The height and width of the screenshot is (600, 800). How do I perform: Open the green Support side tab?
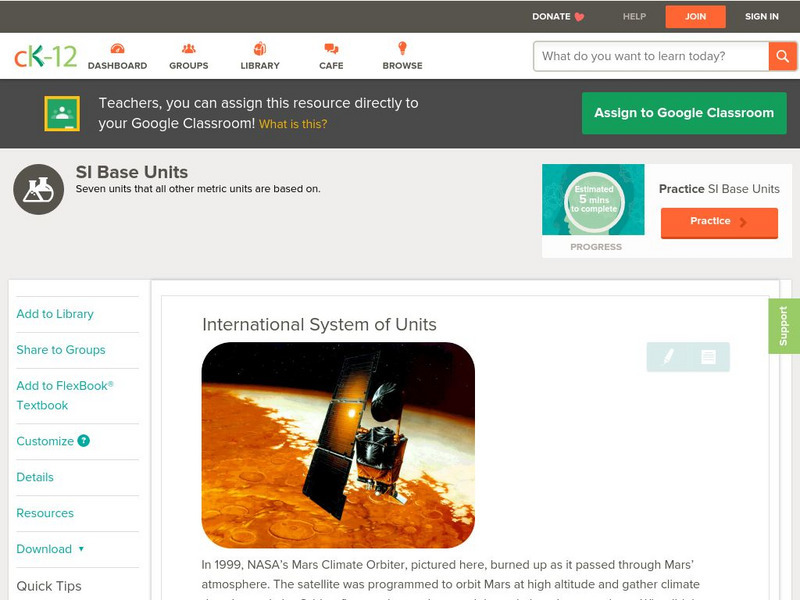click(784, 326)
